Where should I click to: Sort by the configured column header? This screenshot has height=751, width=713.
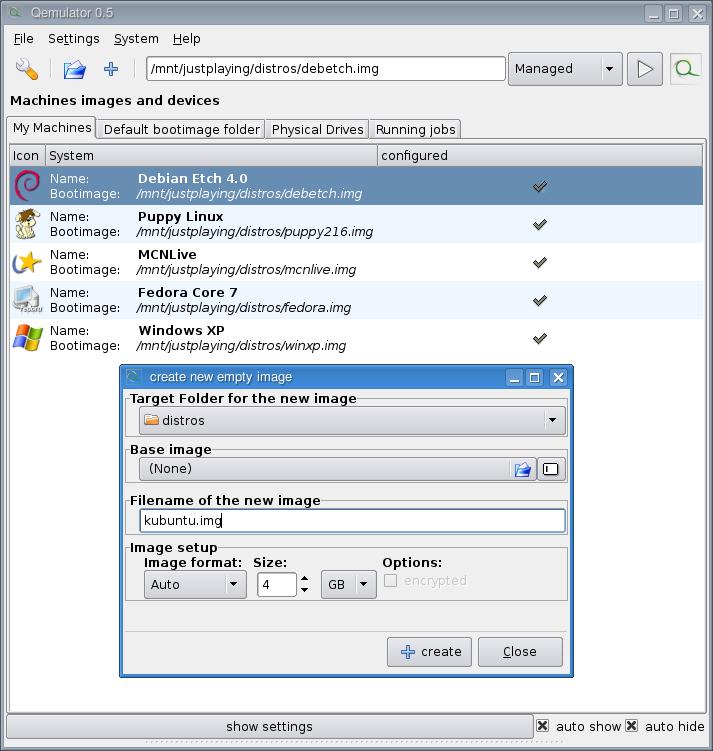pyautogui.click(x=540, y=156)
